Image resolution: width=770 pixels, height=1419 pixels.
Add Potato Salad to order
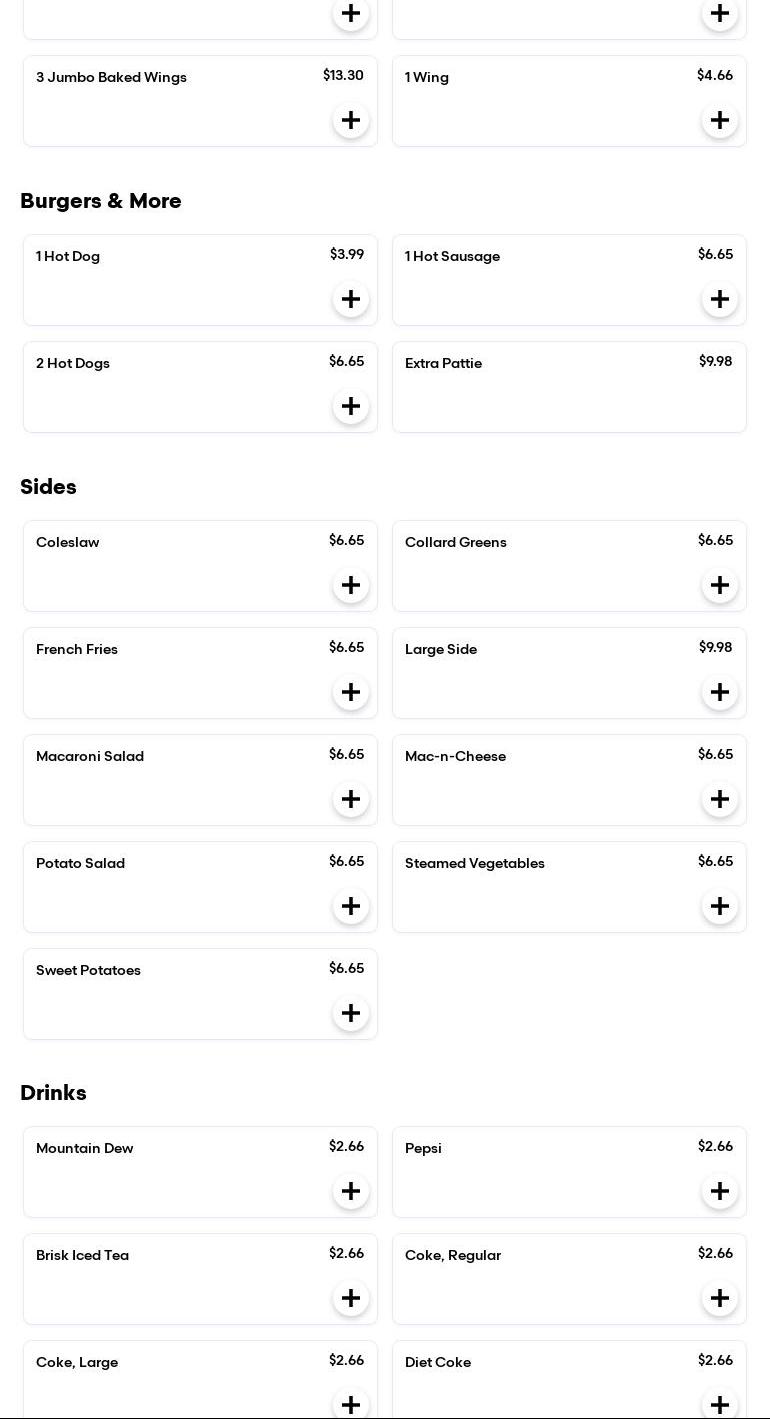point(351,906)
